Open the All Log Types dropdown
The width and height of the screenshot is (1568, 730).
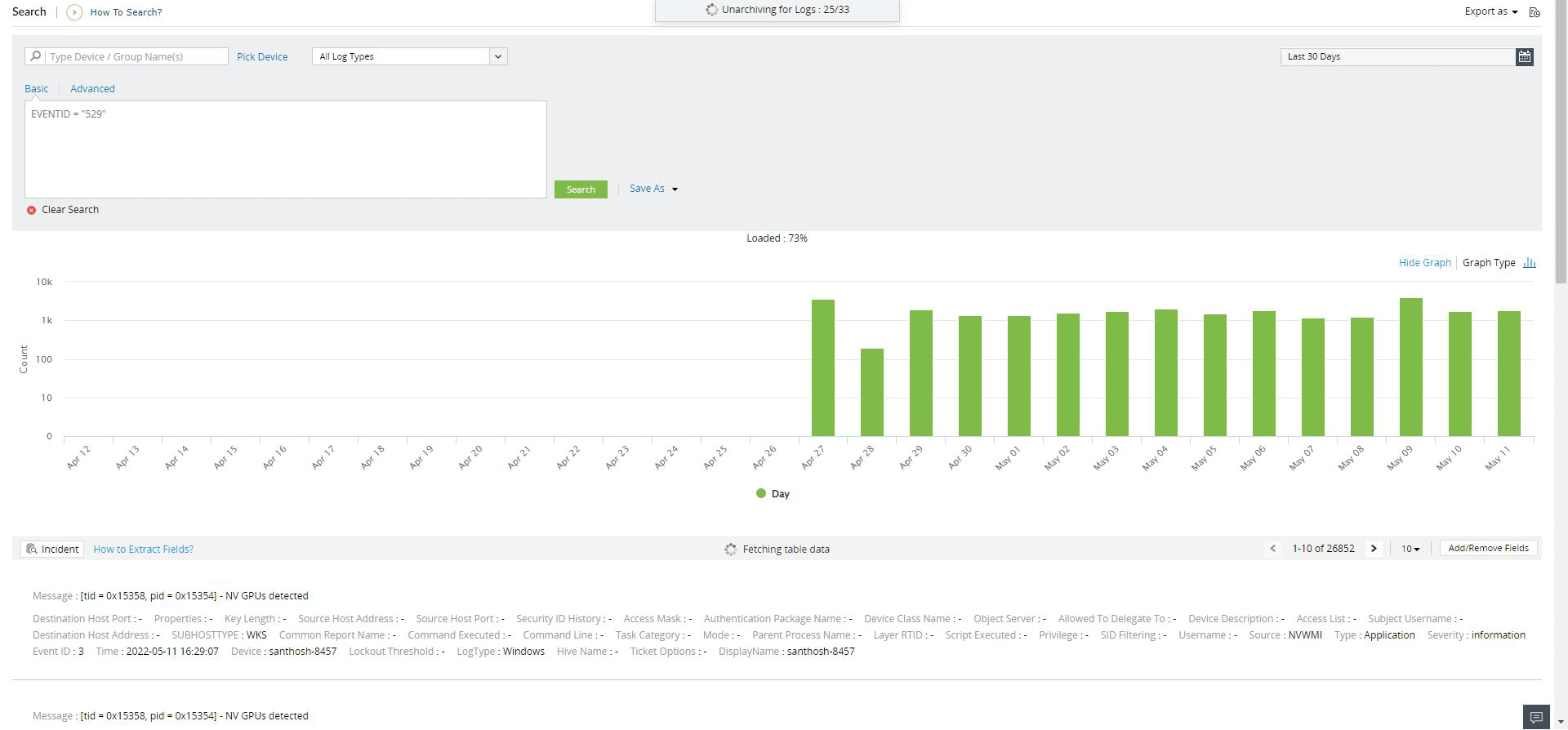pyautogui.click(x=409, y=56)
